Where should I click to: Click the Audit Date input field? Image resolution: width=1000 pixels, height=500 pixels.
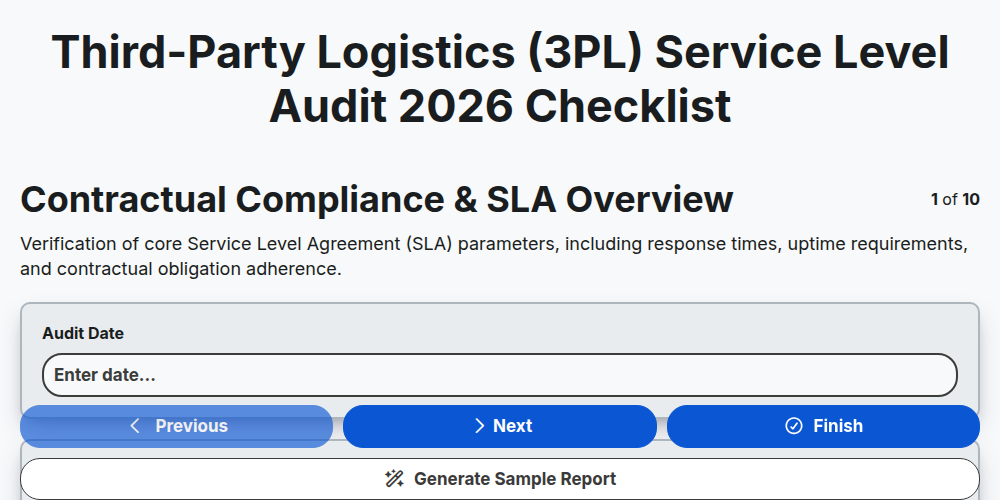(x=499, y=375)
